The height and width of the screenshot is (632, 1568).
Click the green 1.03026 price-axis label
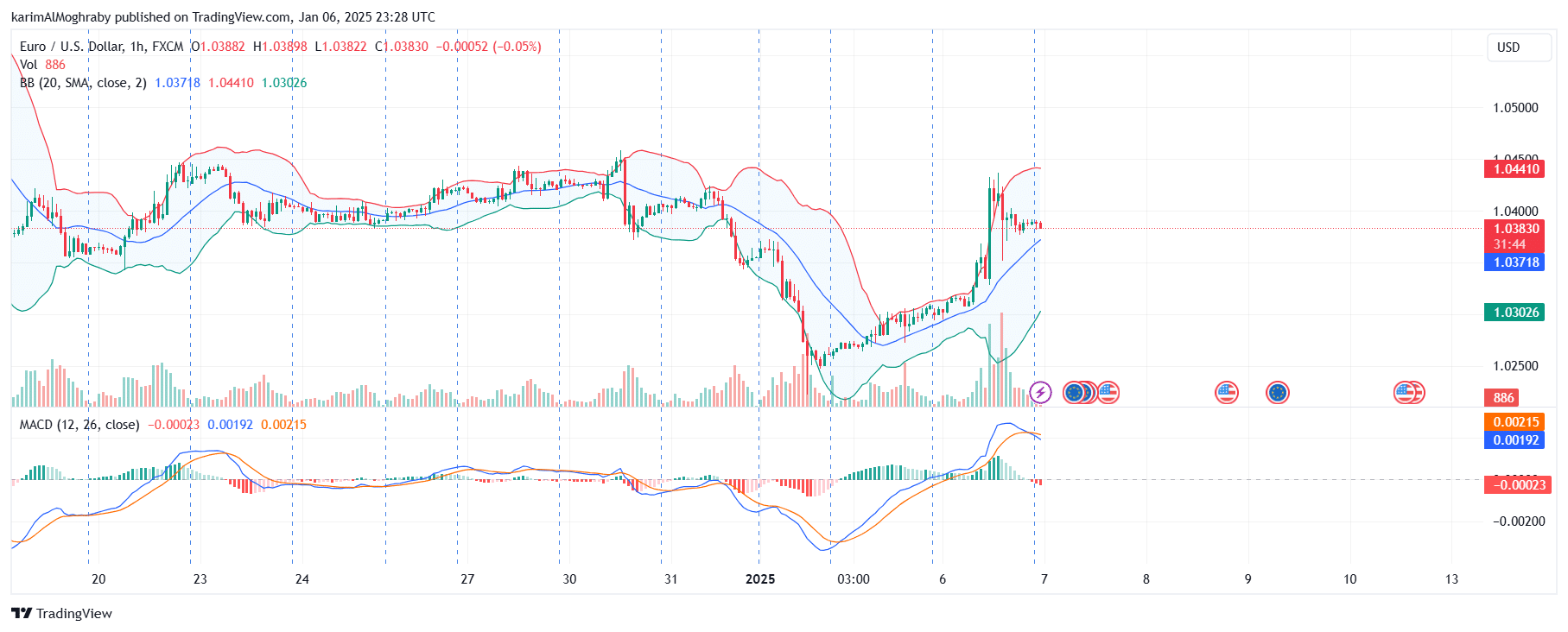1514,313
